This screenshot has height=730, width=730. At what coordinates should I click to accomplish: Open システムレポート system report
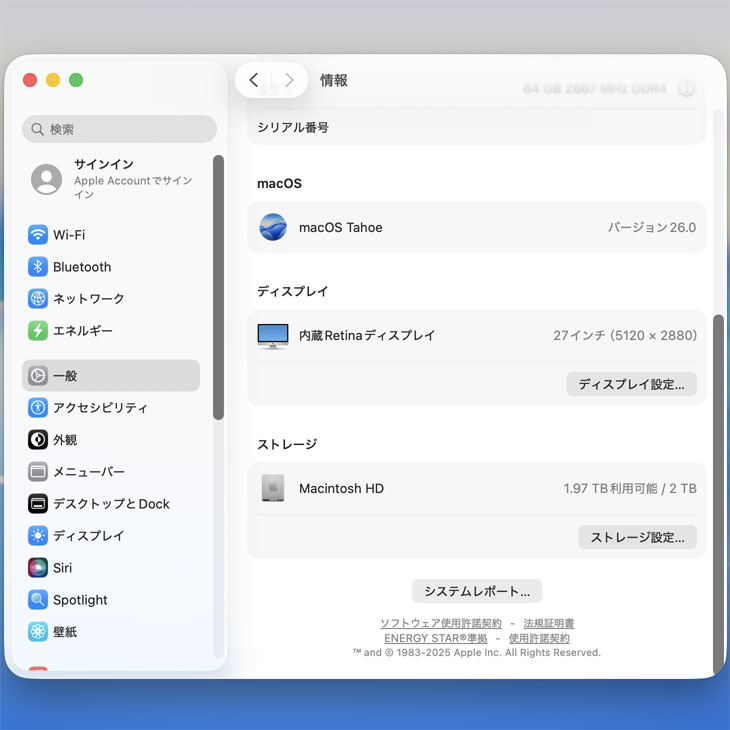coord(477,591)
